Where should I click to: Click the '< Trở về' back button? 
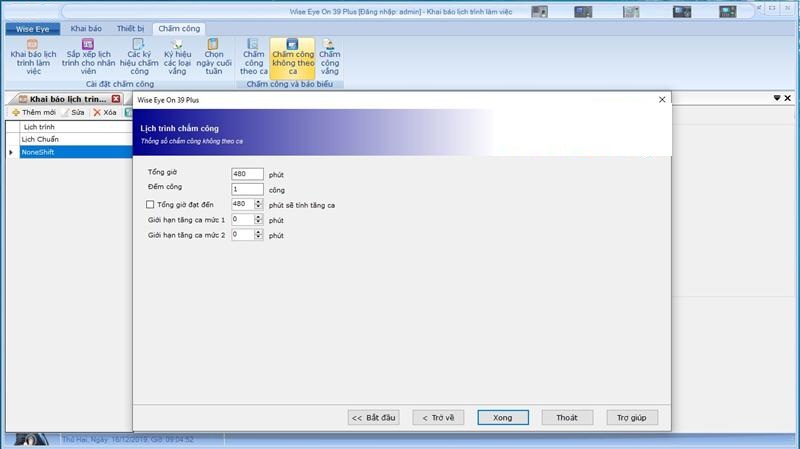(x=438, y=417)
